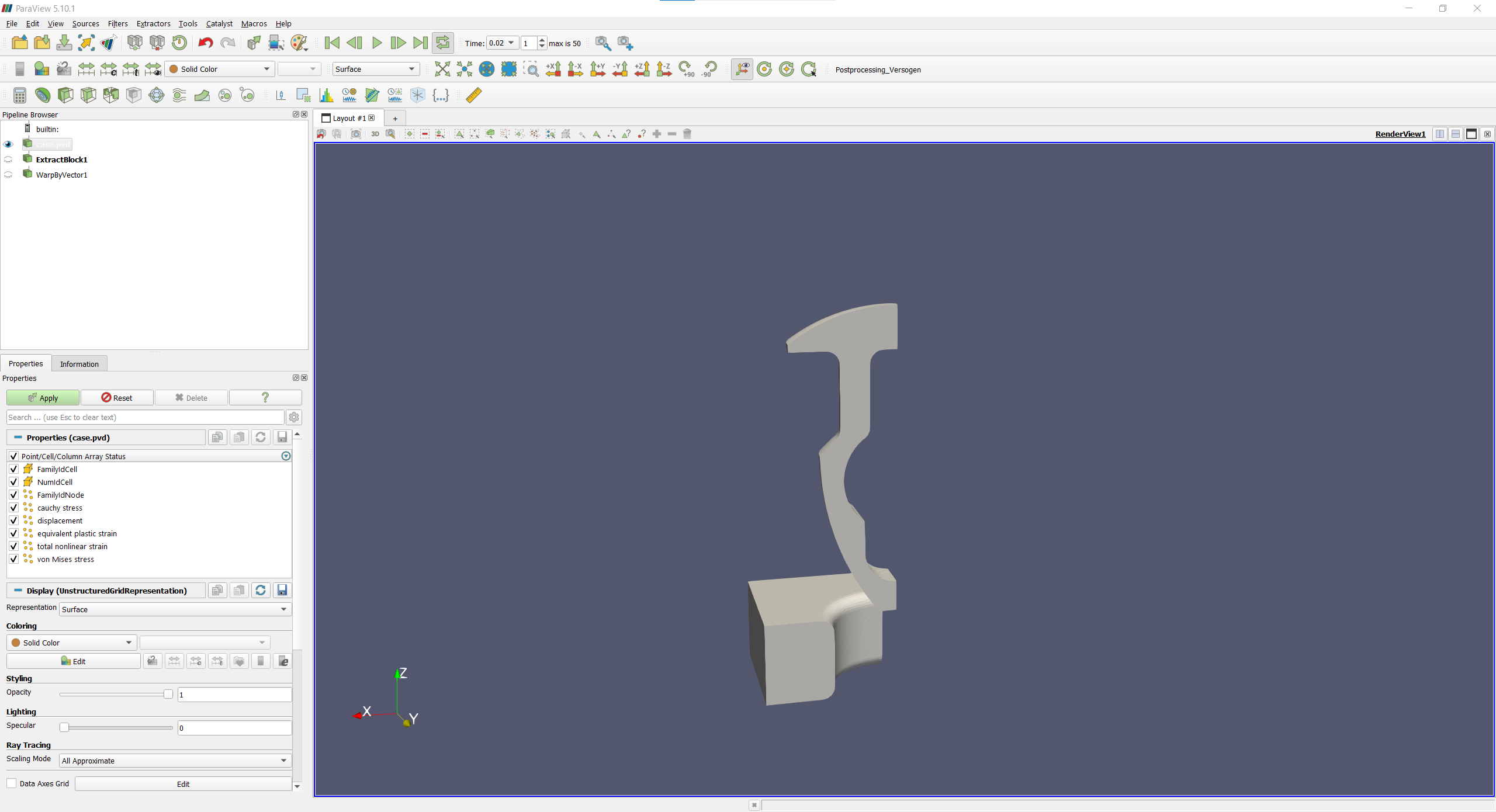
Task: Uncheck the von Mises stress array
Action: coord(13,559)
